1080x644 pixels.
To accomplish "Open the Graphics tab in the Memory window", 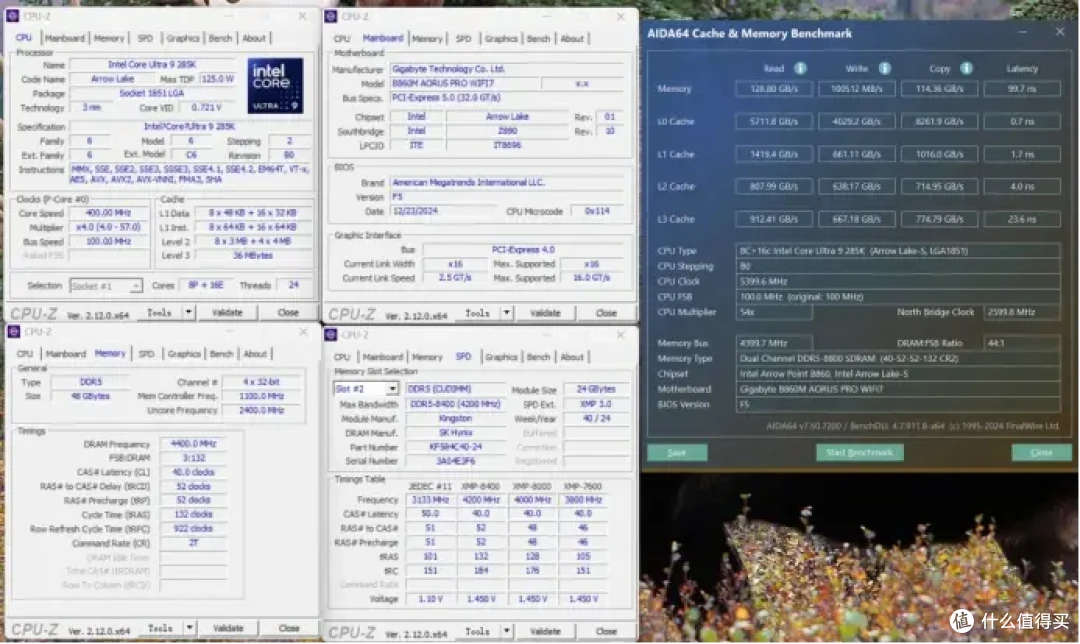I will 184,353.
